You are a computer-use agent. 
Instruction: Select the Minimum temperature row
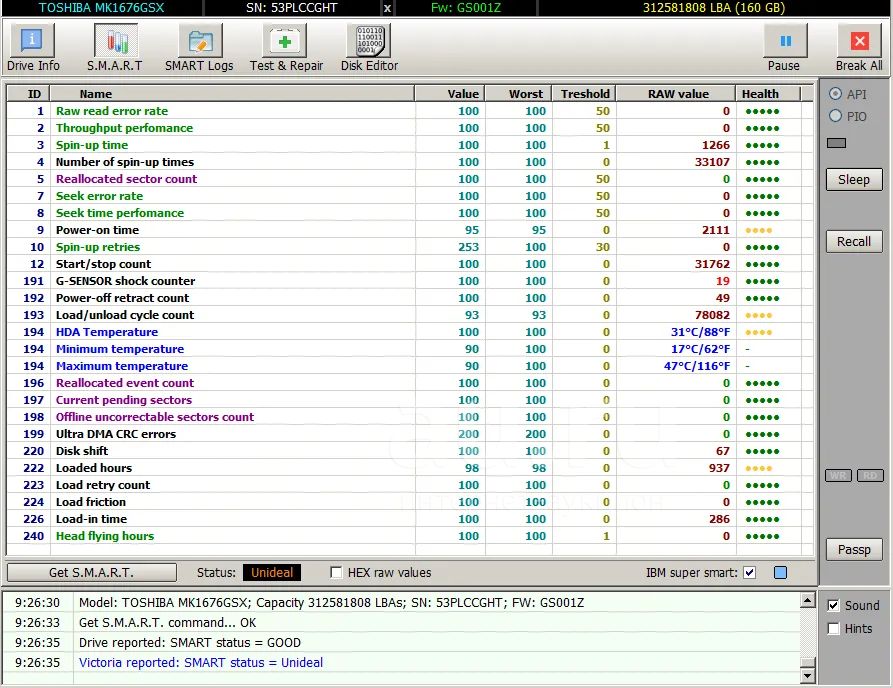[x=409, y=349]
